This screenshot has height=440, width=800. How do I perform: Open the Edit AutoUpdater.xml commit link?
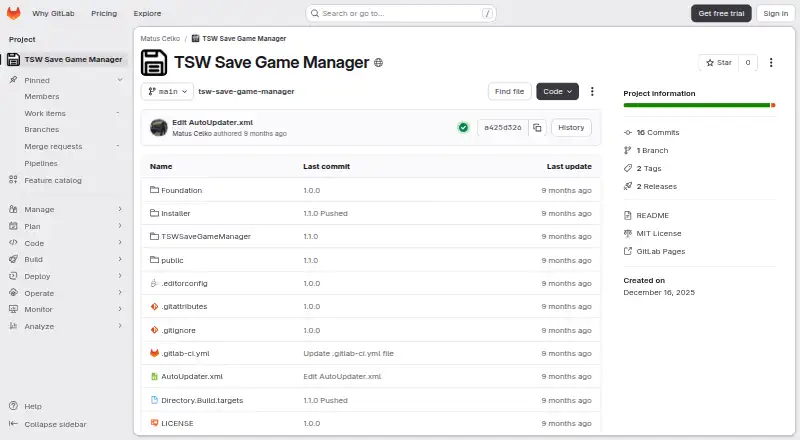(212, 123)
